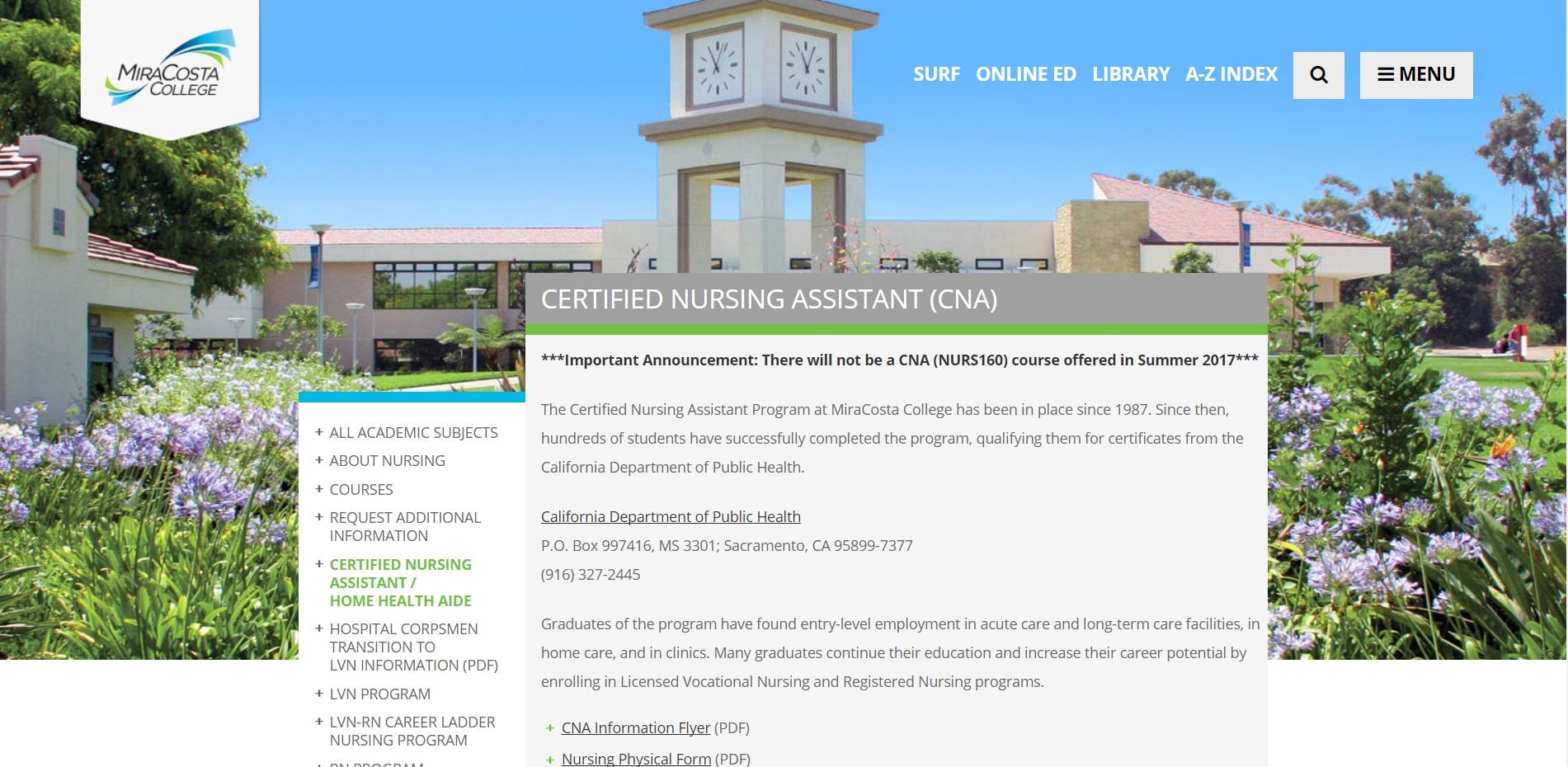Open Request Additional Information sidebar item

point(404,526)
